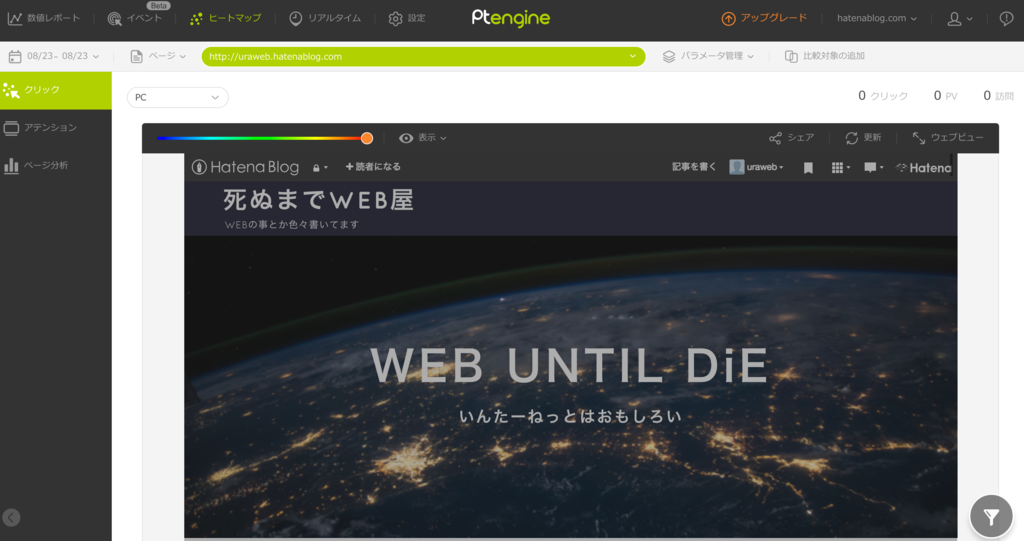Click the アップグレード upgrade button
The image size is (1024, 541).
[764, 18]
